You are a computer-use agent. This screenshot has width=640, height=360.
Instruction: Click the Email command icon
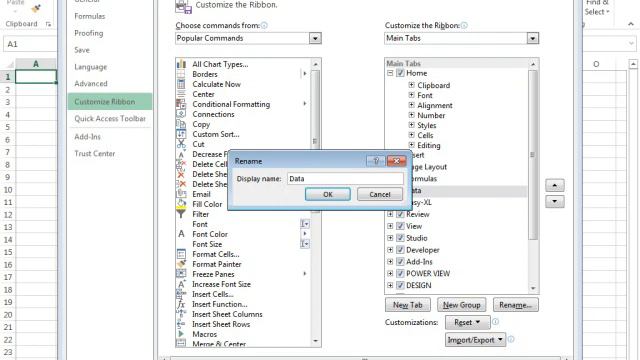coord(181,194)
